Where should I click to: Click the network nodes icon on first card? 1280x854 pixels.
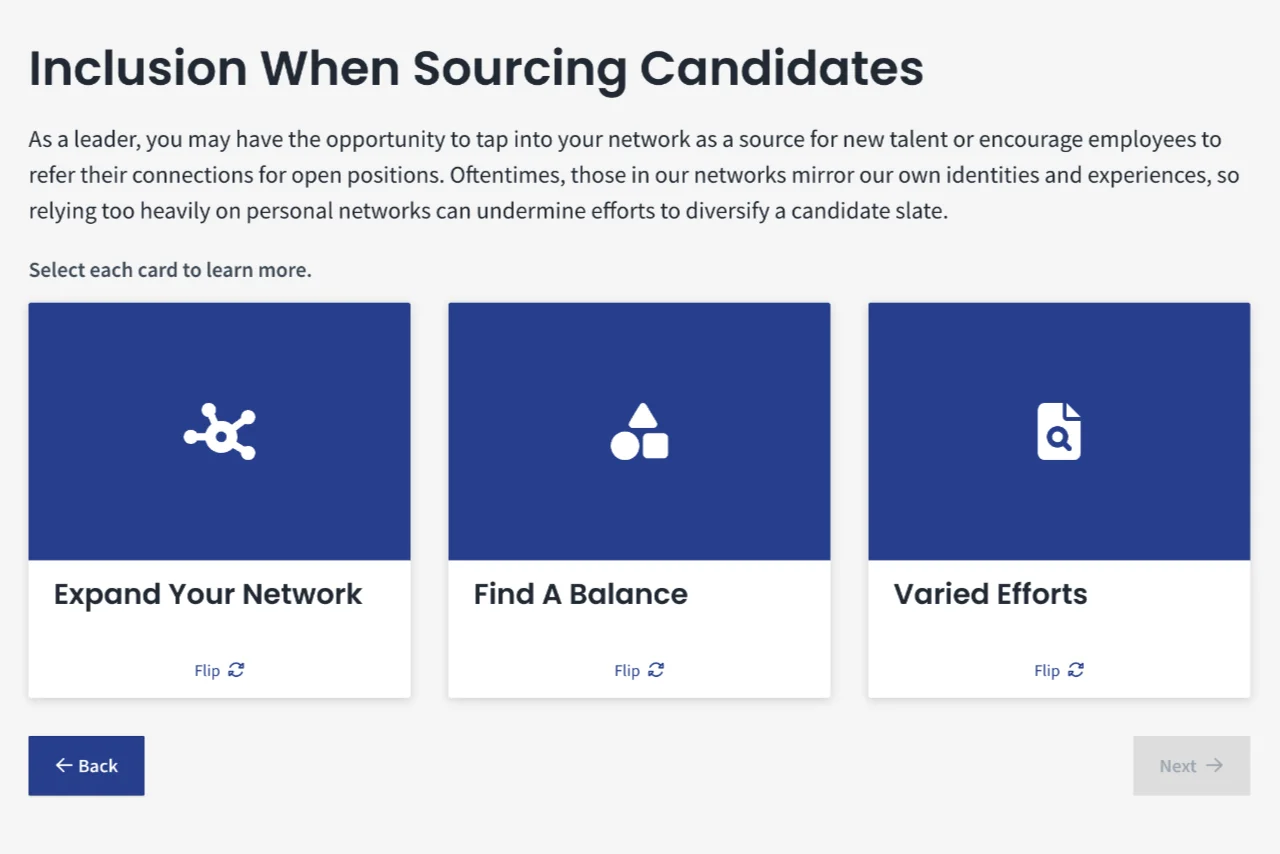click(x=220, y=431)
